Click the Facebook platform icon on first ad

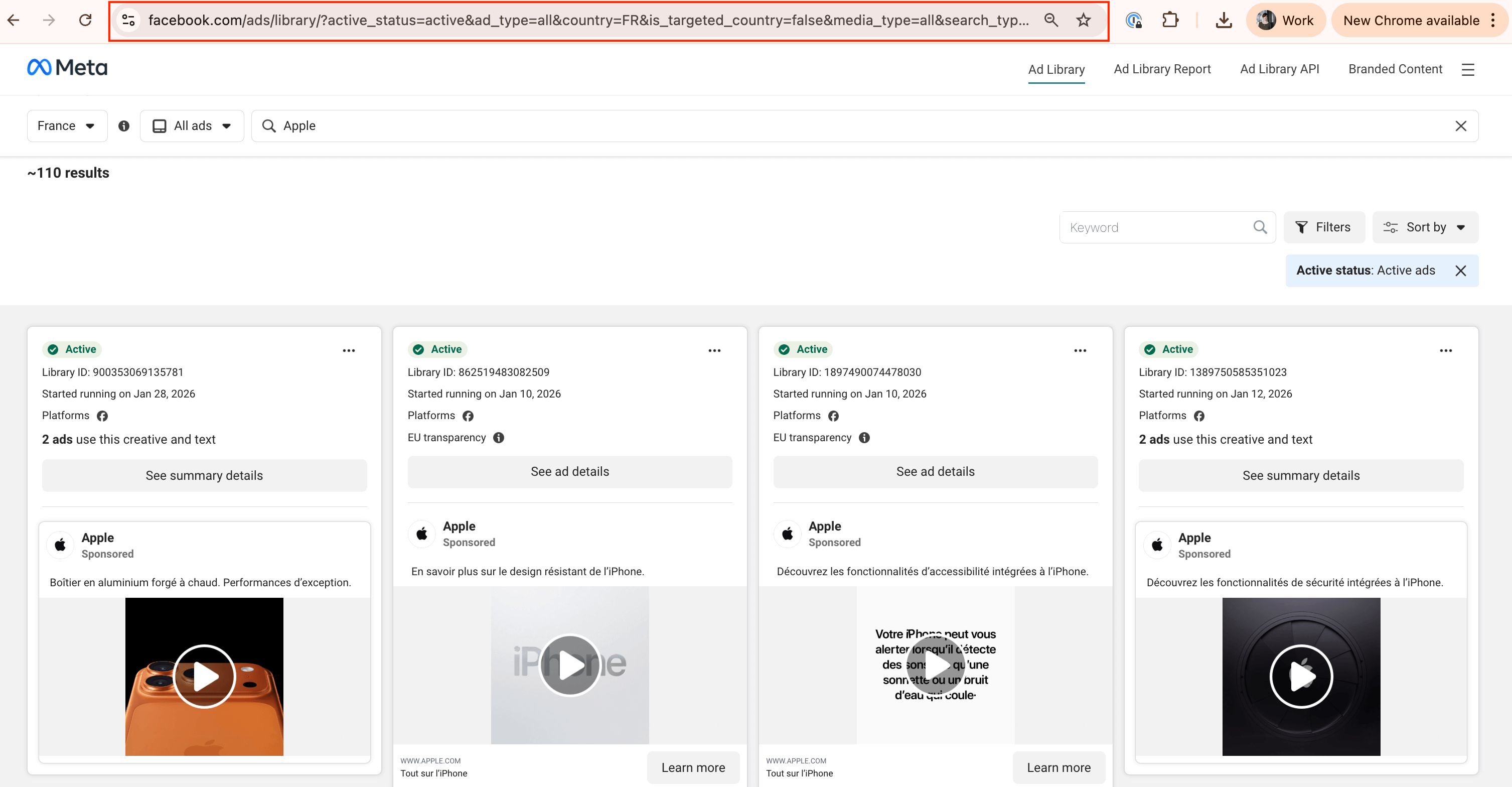click(102, 415)
